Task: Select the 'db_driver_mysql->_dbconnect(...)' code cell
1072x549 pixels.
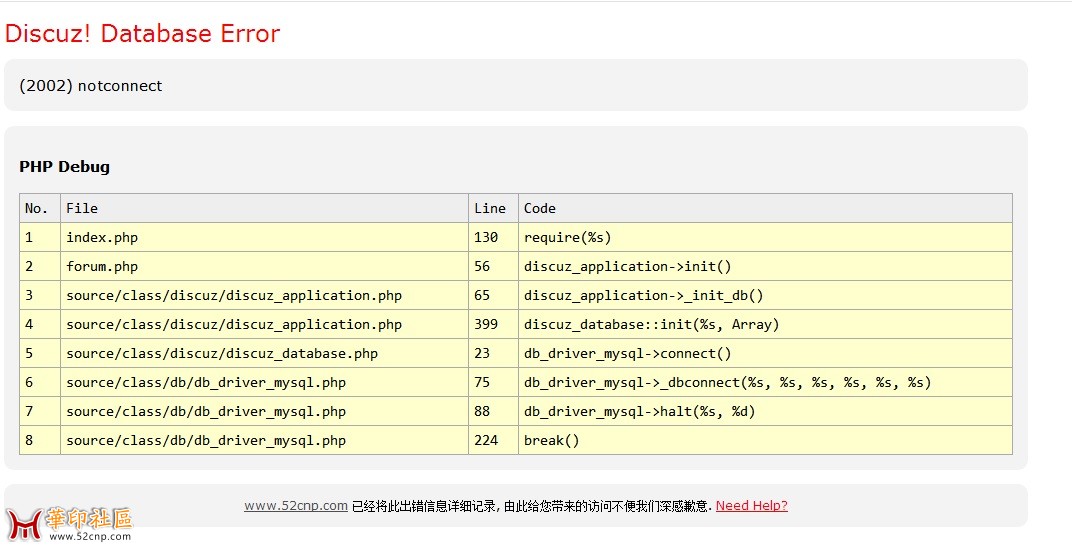Action: pyautogui.click(x=765, y=382)
